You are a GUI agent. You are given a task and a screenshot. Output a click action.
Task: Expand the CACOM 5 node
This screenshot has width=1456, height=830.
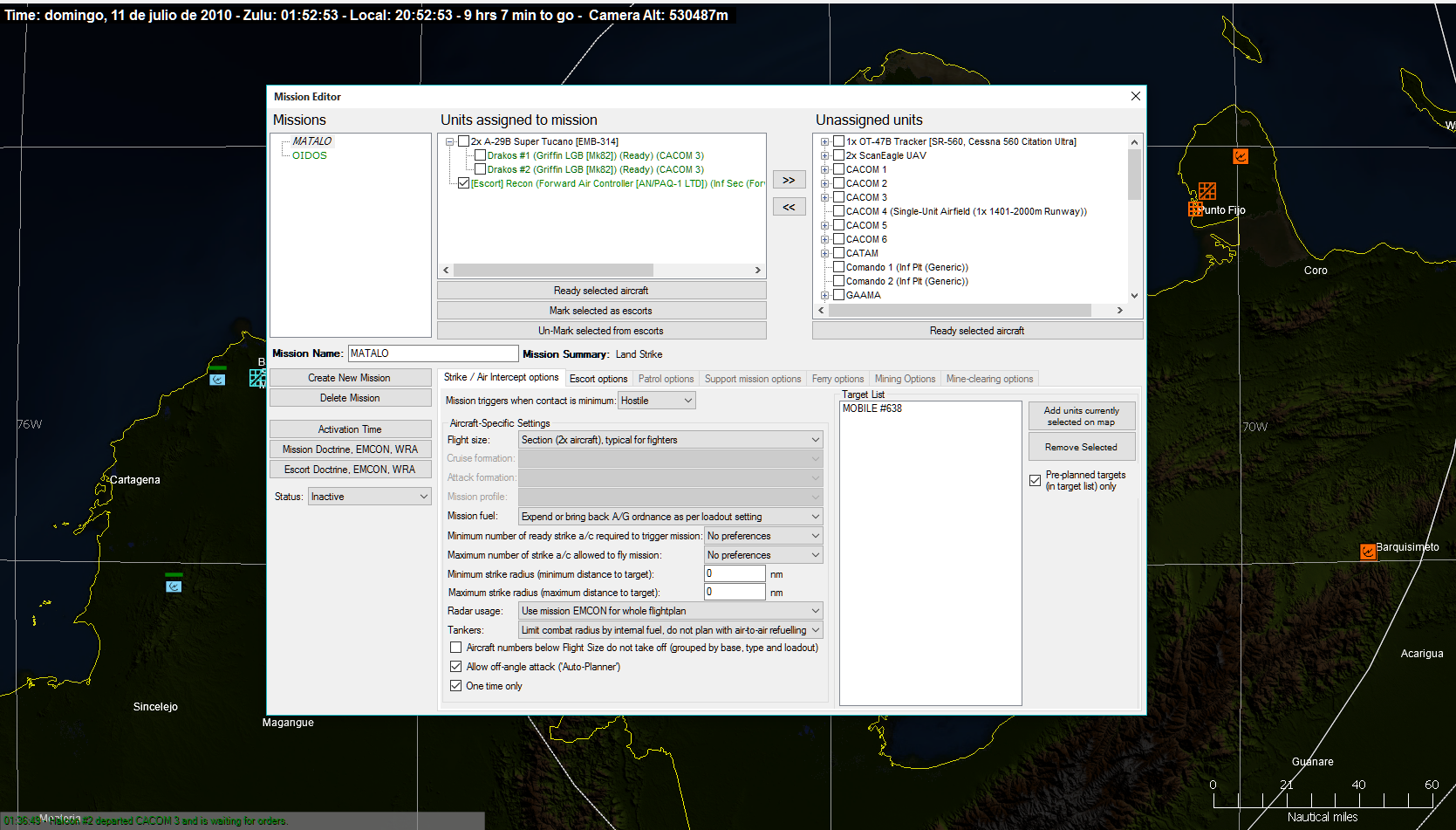point(824,225)
